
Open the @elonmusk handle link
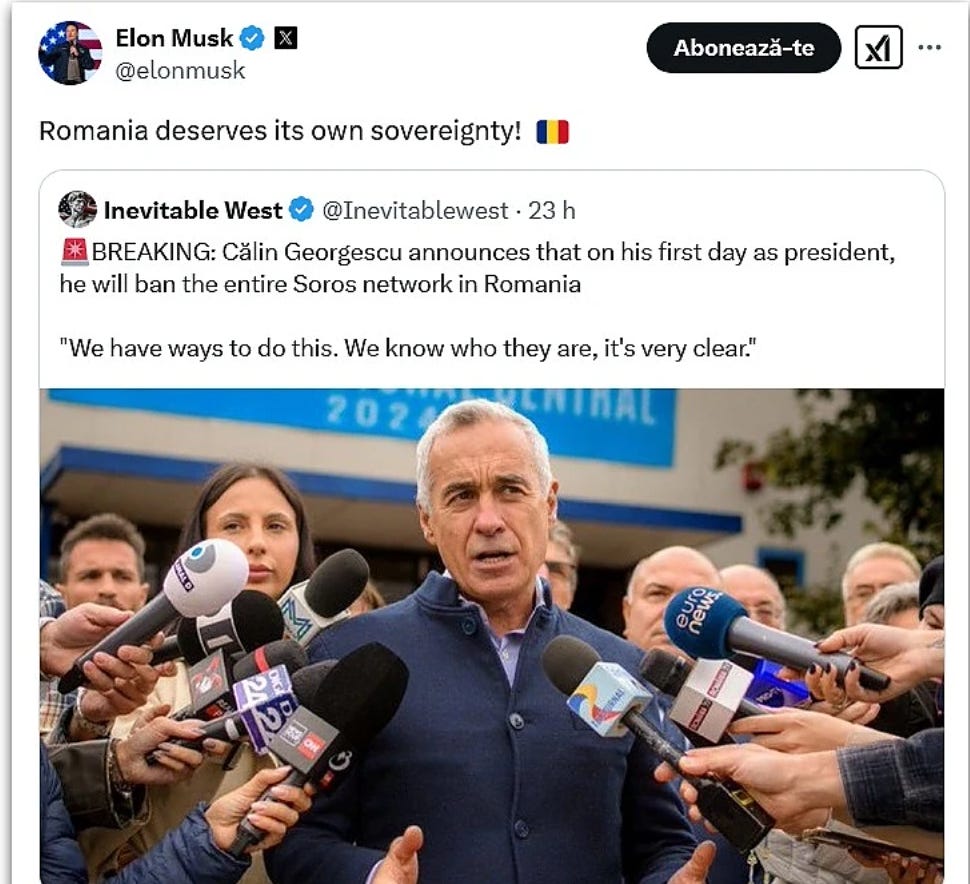point(180,71)
